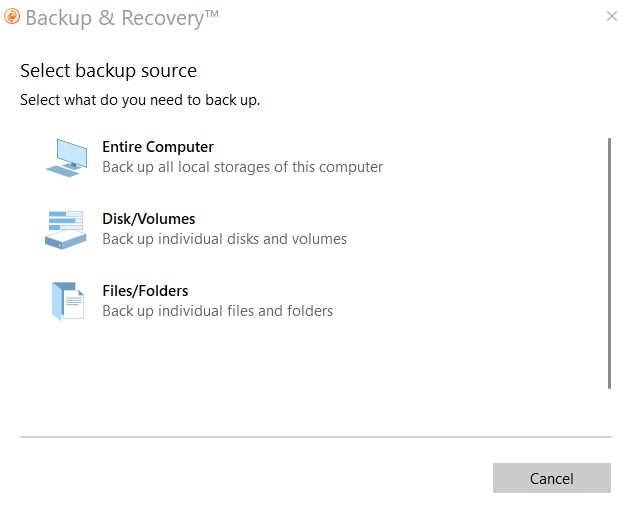
Task: Close the Backup & Recovery dialog
Action: 612,17
